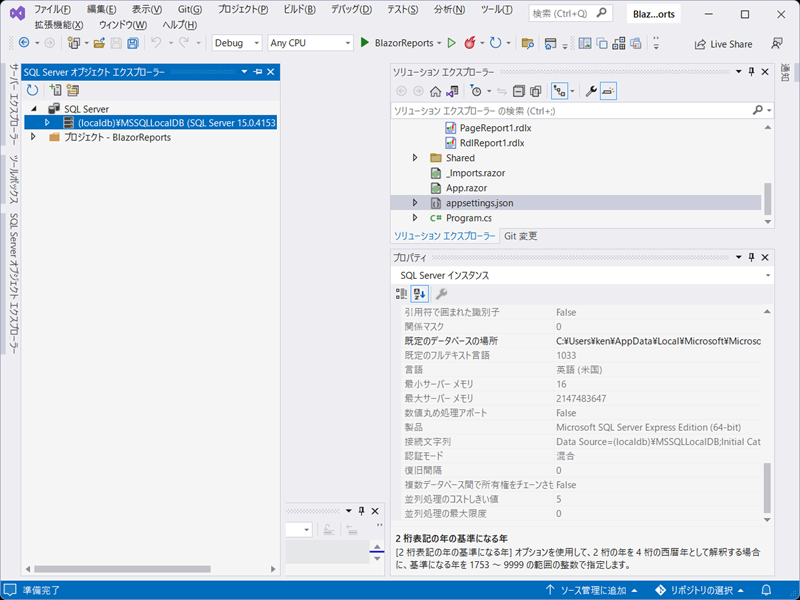Open BlazorReports startup target dropdown arrow
Screen dimensions: 800x600
439,43
